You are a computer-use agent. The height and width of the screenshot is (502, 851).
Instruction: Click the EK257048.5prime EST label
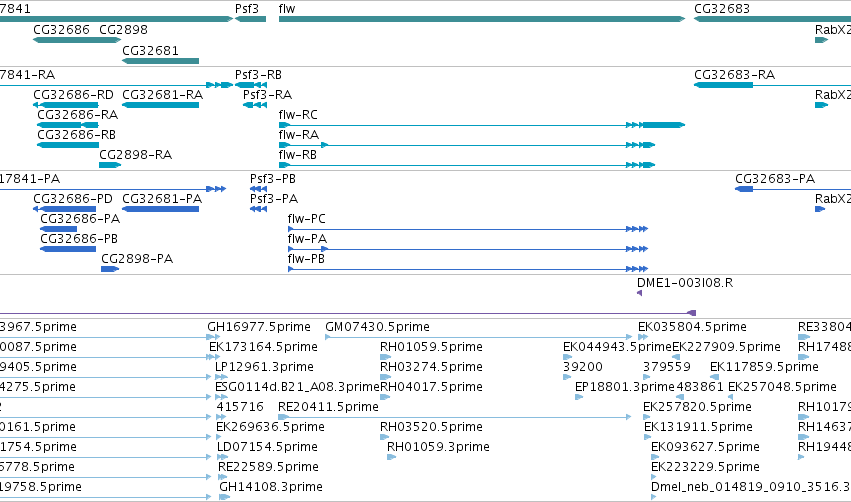pyautogui.click(x=782, y=387)
